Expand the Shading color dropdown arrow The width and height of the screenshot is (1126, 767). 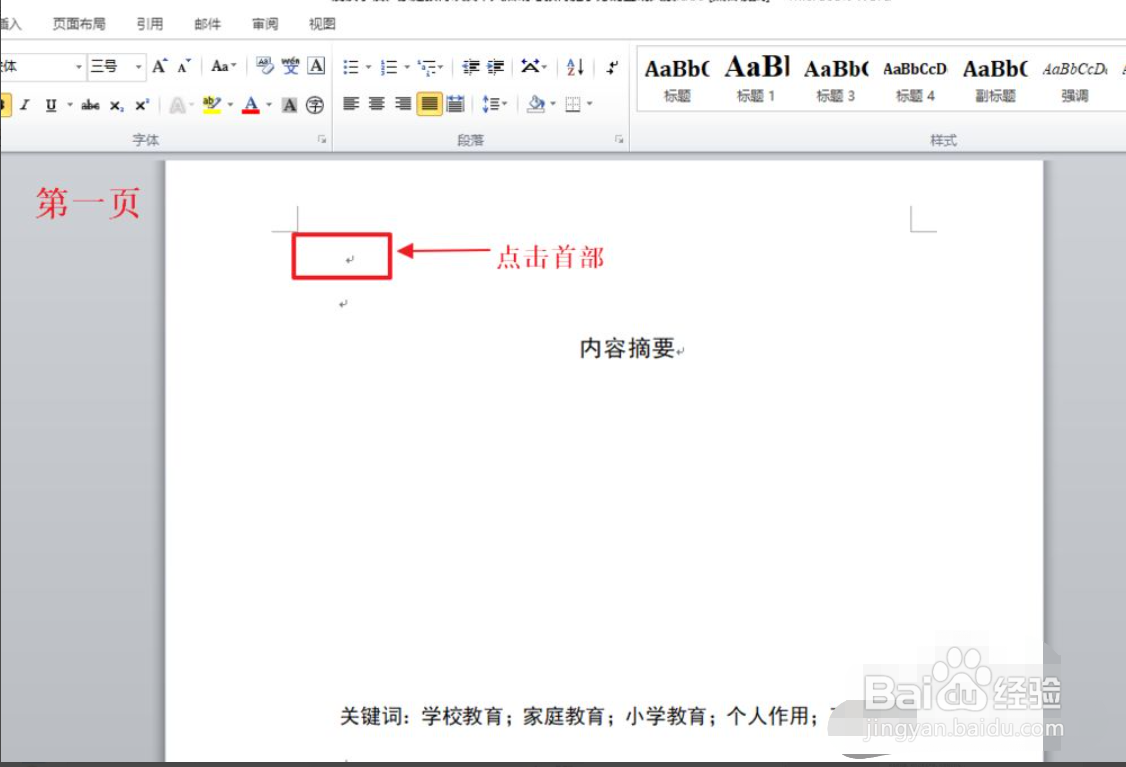pos(553,104)
